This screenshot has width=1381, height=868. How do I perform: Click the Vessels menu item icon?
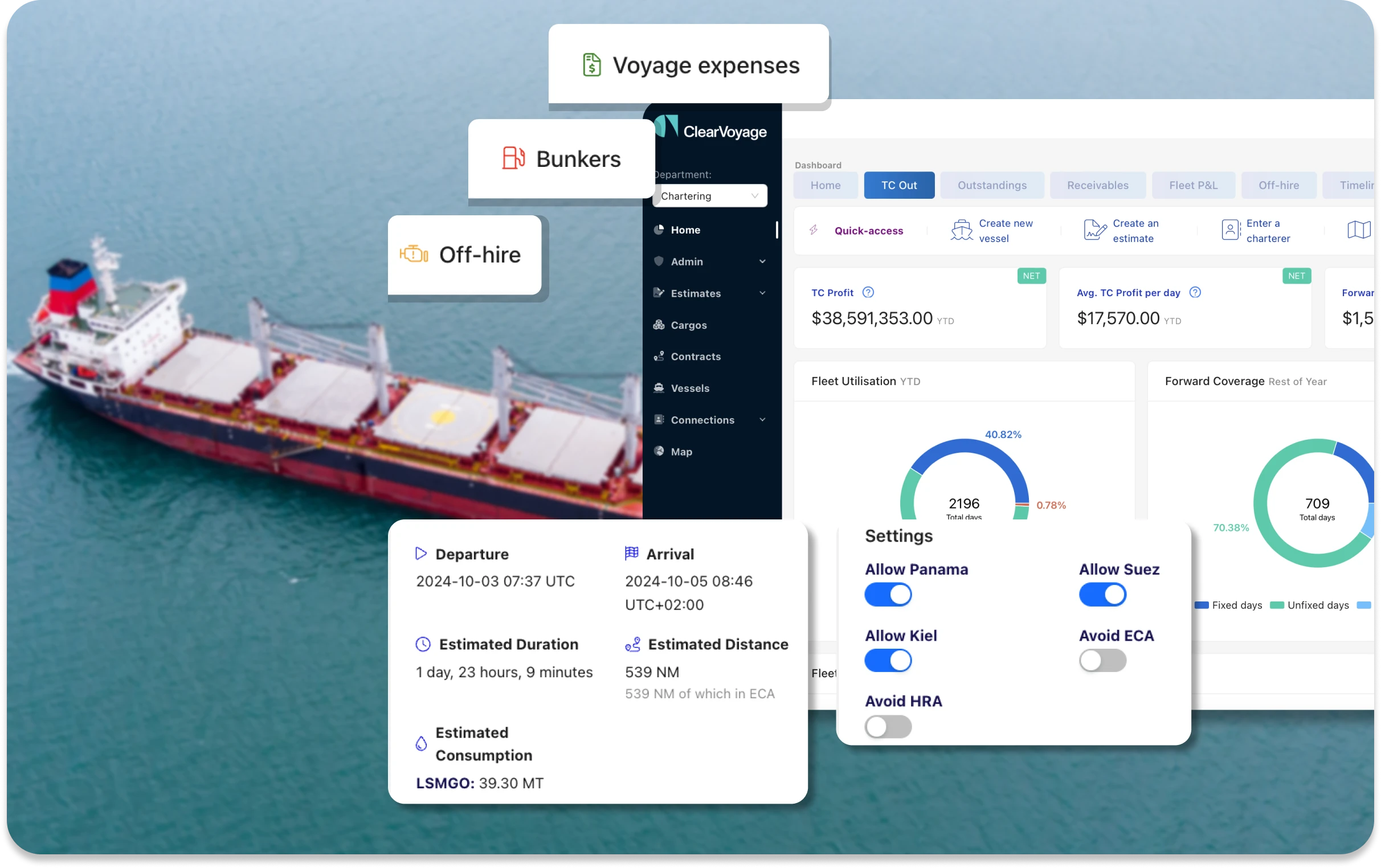tap(659, 388)
